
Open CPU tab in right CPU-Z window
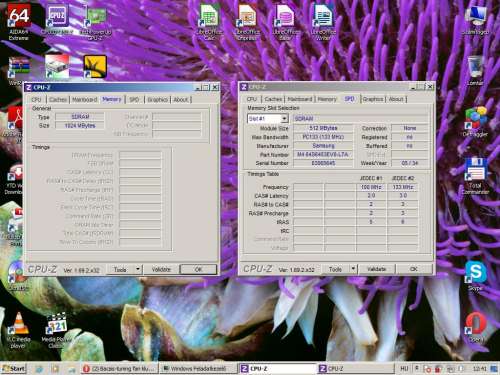(x=252, y=99)
